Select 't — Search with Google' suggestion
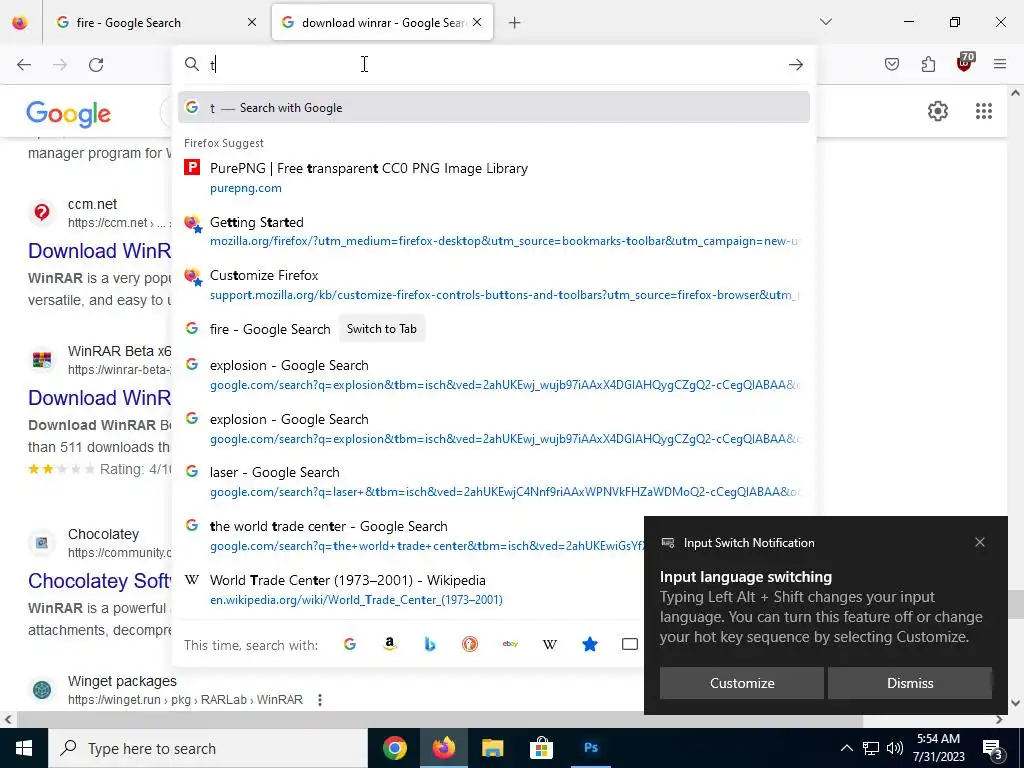 [494, 108]
